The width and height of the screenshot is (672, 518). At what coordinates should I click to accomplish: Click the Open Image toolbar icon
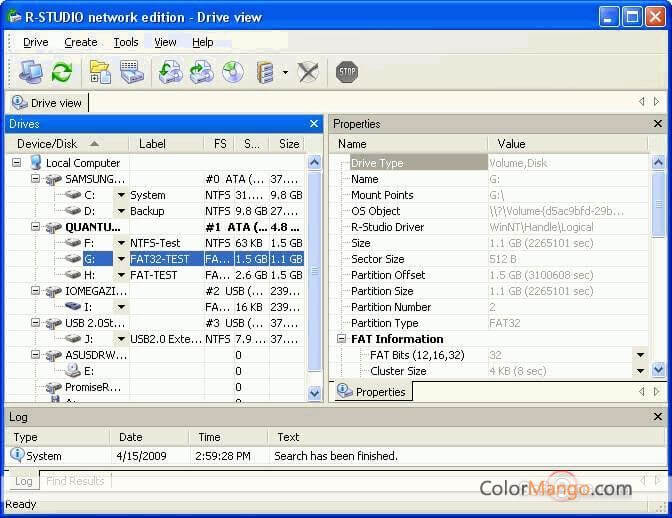(x=170, y=72)
